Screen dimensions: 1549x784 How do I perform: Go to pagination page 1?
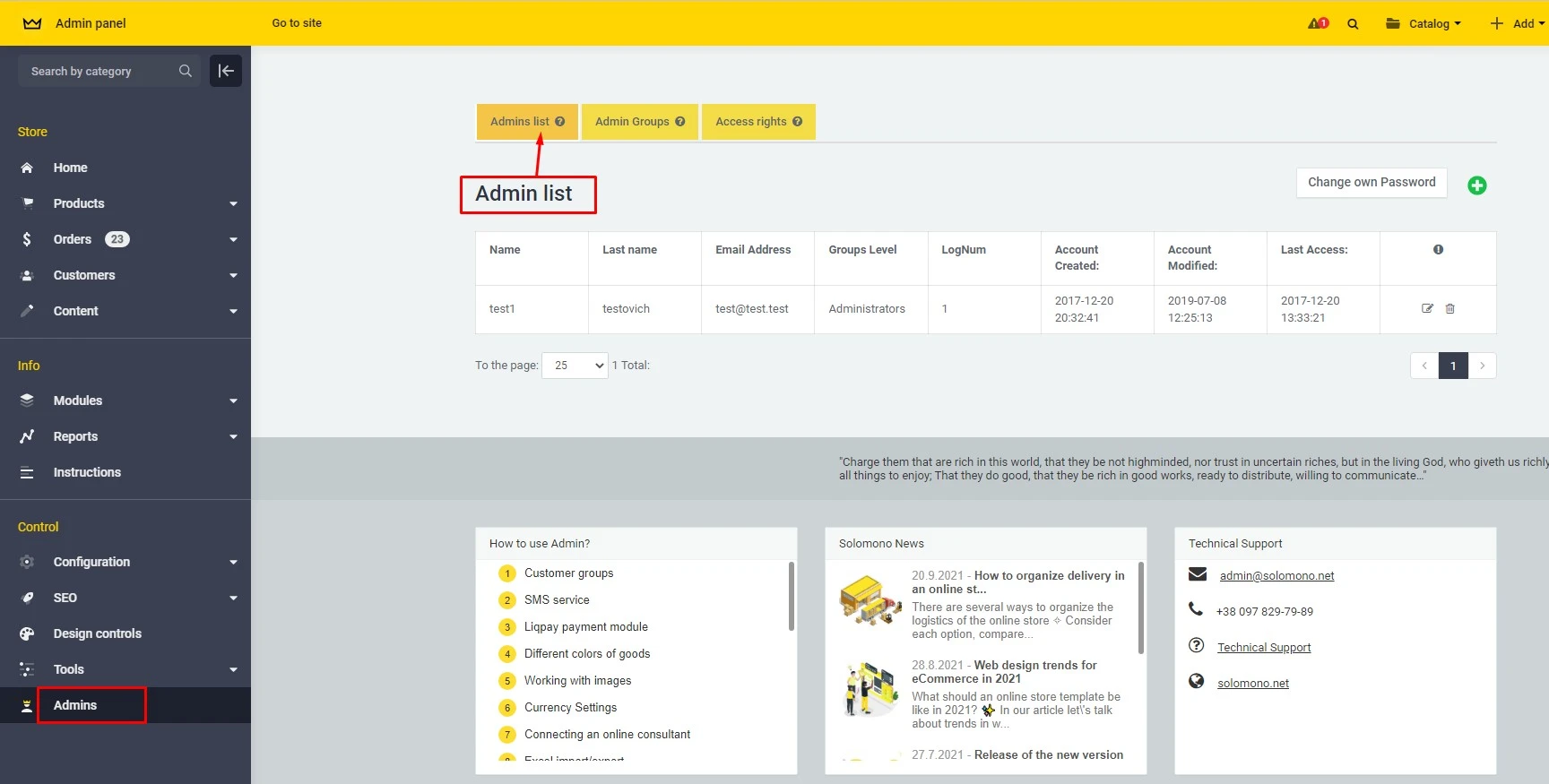1453,366
